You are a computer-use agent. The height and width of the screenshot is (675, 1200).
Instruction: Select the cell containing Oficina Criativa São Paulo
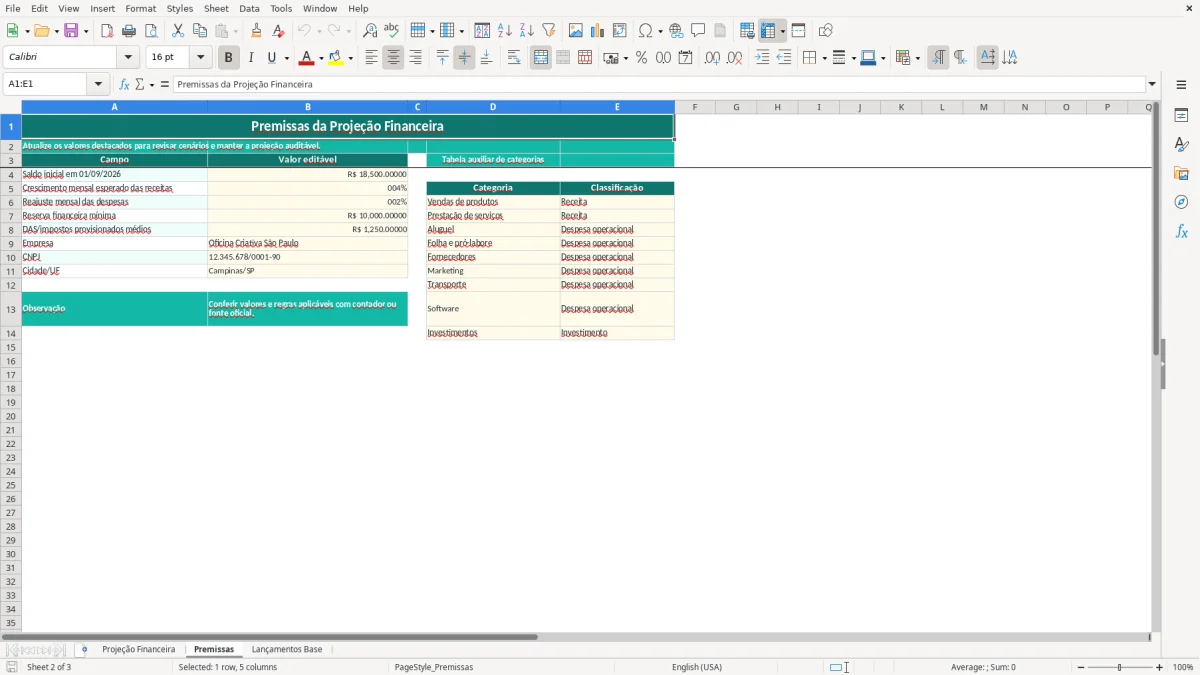click(x=307, y=243)
